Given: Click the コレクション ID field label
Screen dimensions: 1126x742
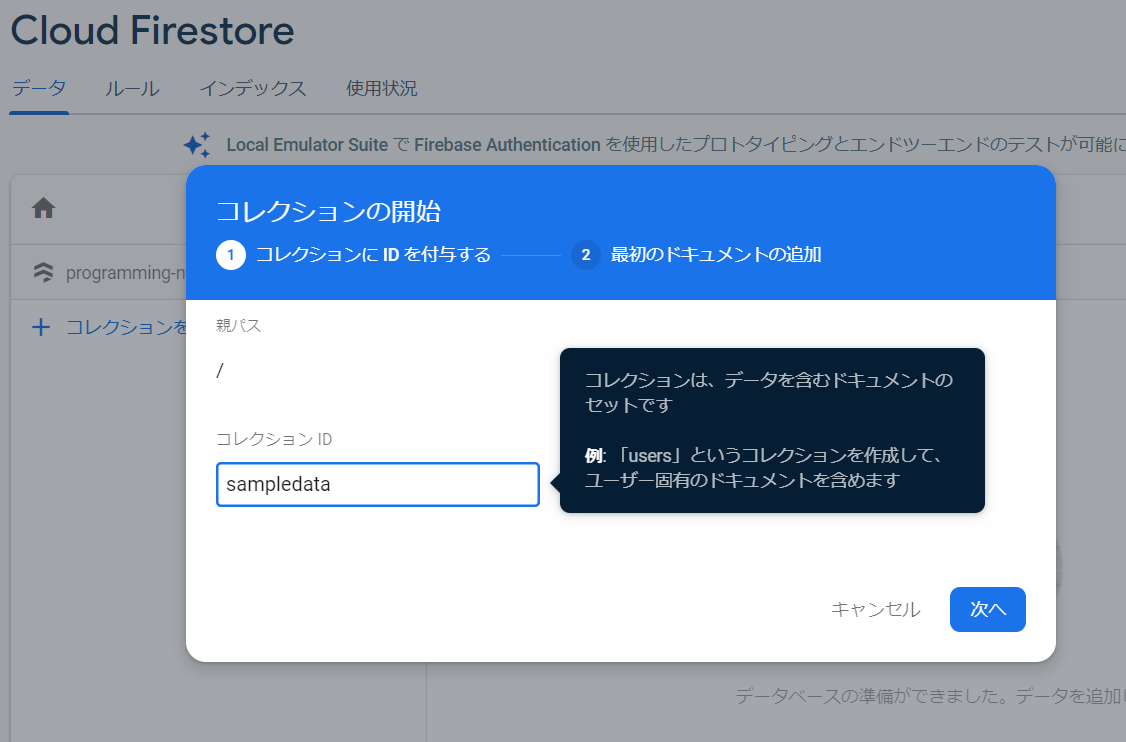Looking at the screenshot, I should pyautogui.click(x=274, y=440).
